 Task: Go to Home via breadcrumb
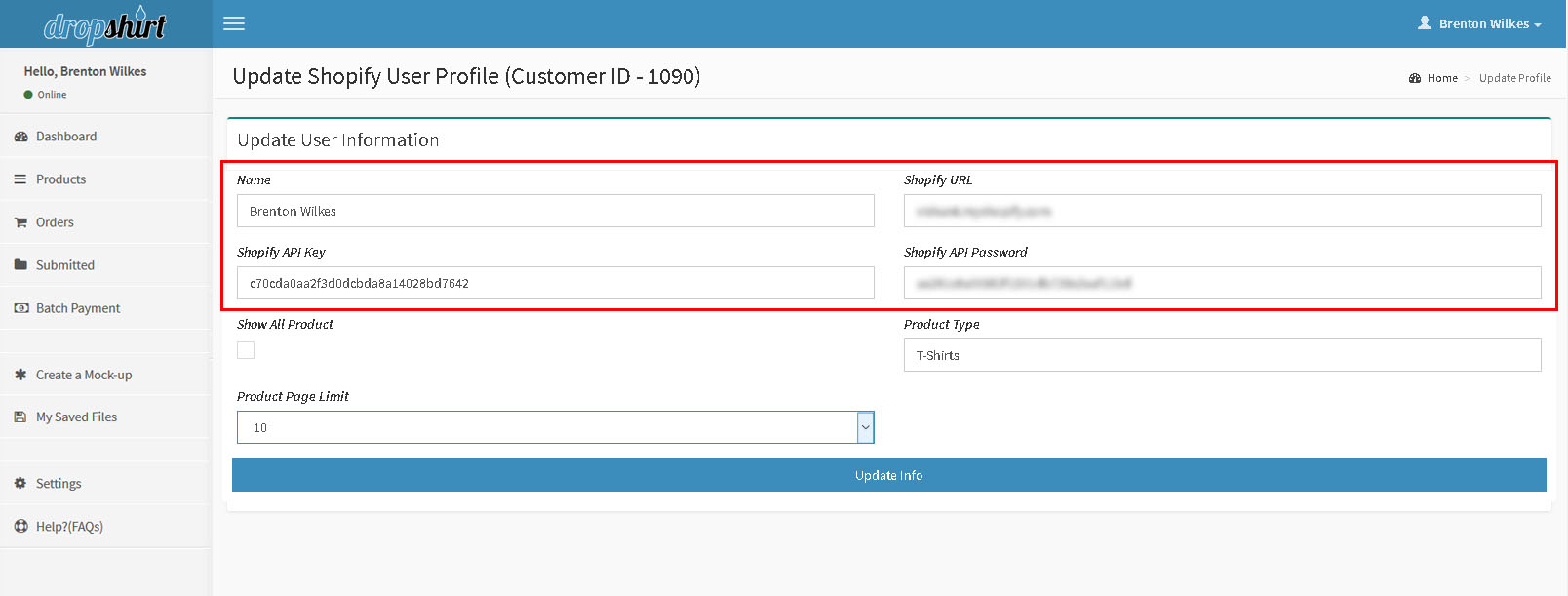(x=1442, y=78)
